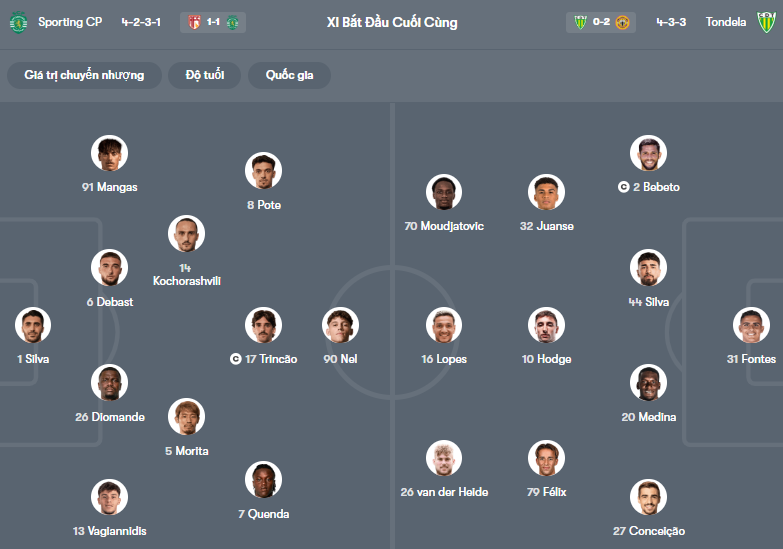
Task: Click Hodge's player photo
Action: click(x=546, y=325)
